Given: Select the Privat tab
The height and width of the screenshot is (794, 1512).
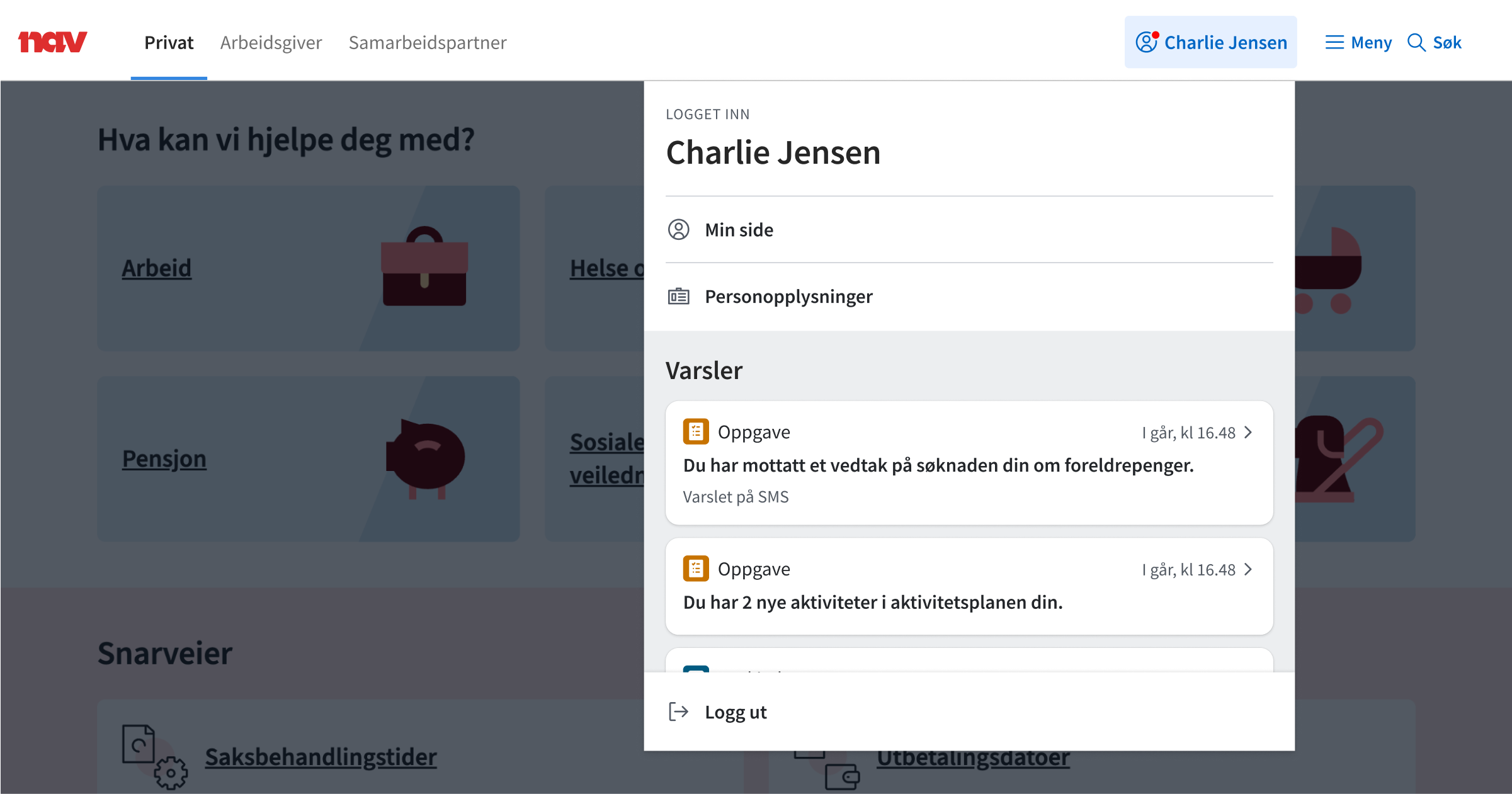Looking at the screenshot, I should click(168, 42).
